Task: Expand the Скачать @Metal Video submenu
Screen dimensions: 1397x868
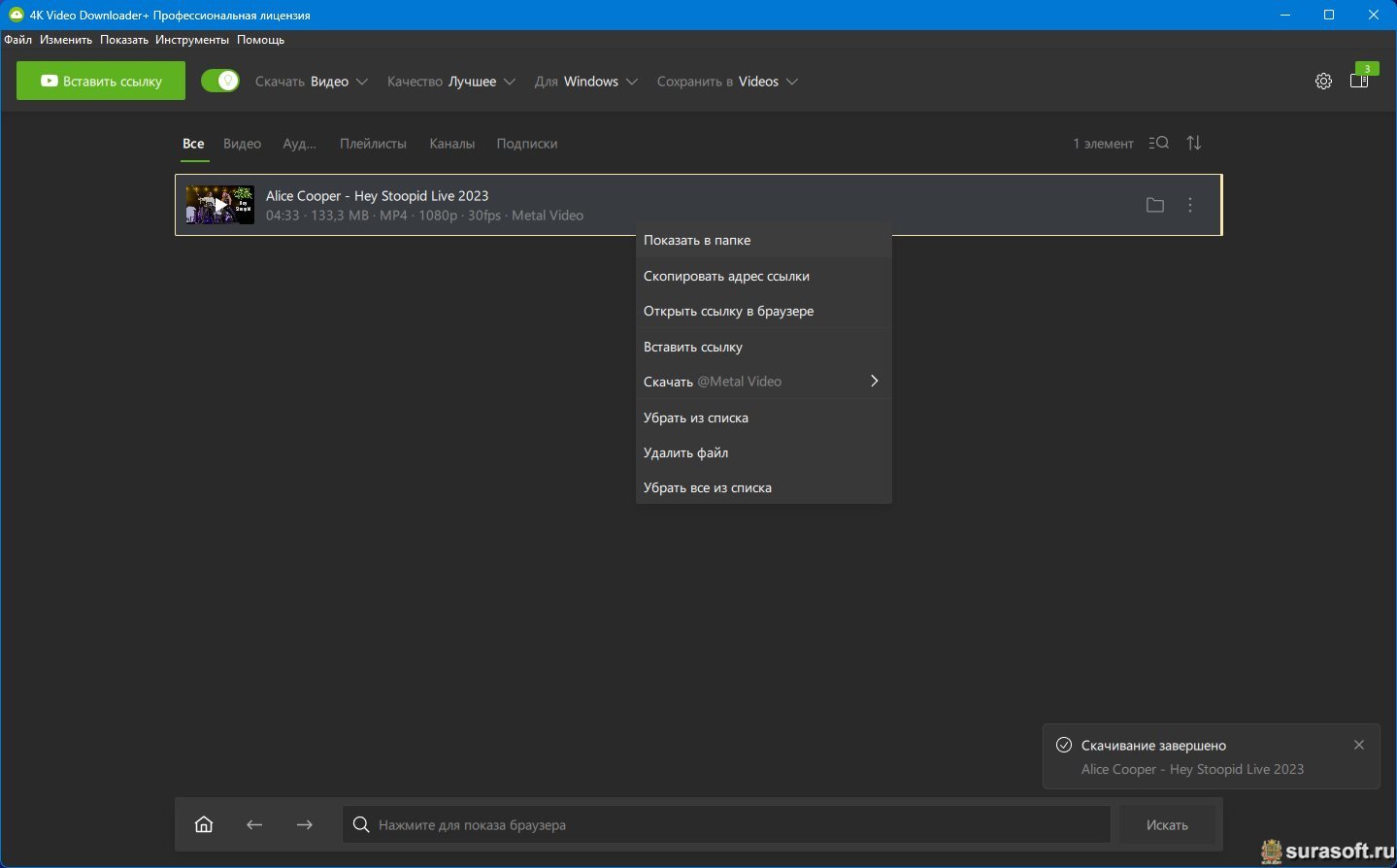Action: click(x=763, y=382)
